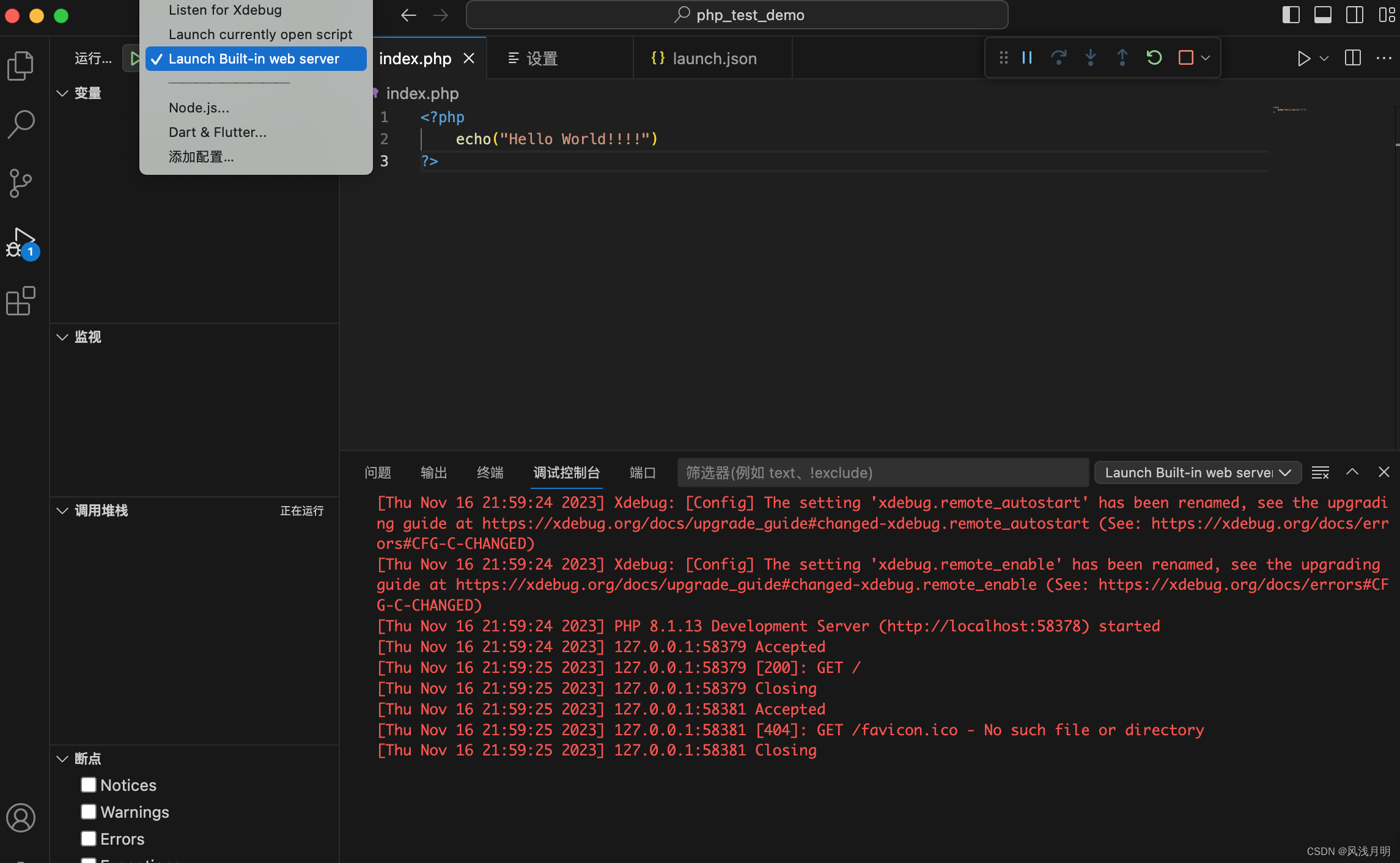Switch to the 终端 terminal tab
This screenshot has height=863, width=1400.
pos(489,472)
